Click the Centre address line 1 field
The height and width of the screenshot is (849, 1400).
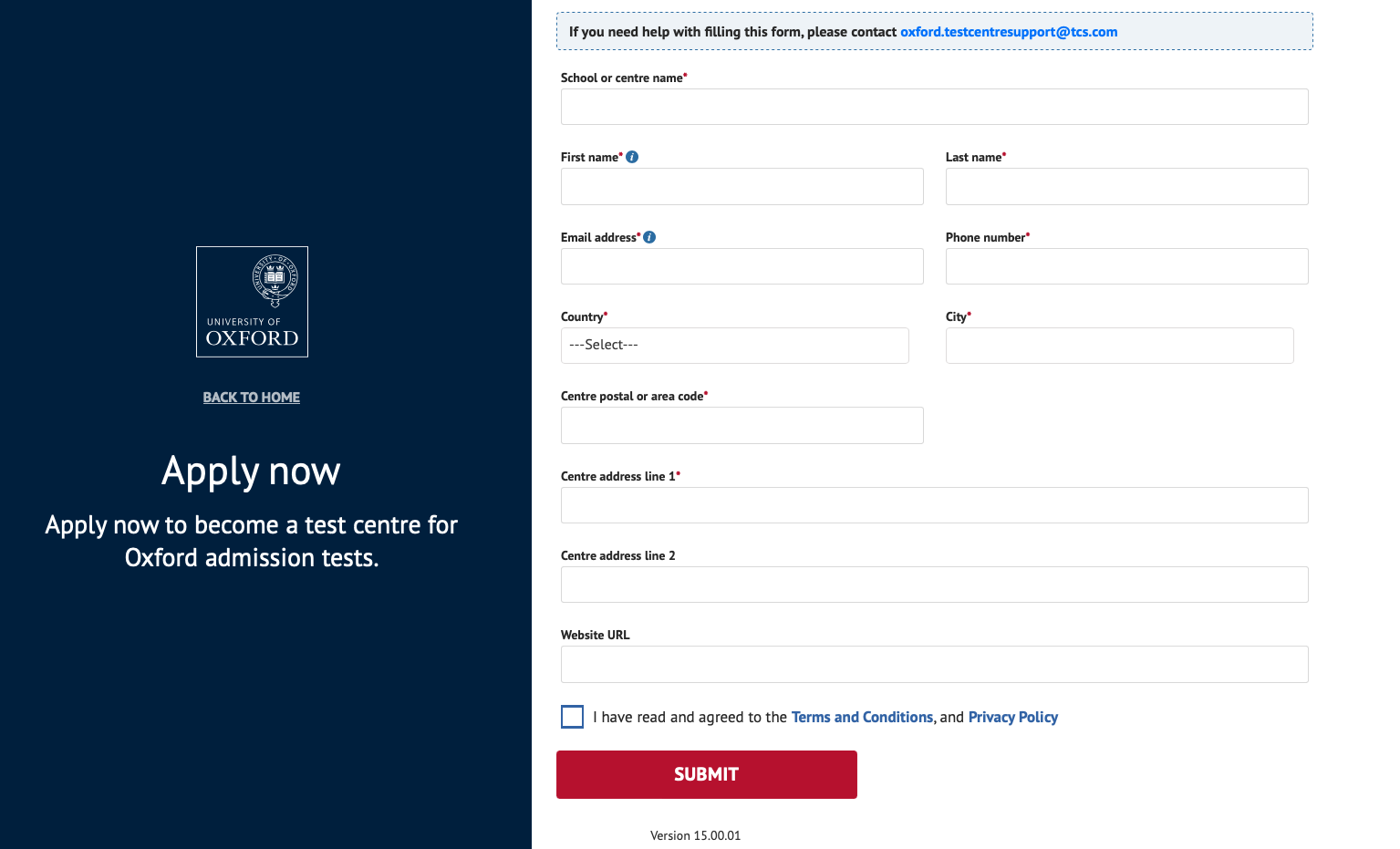point(935,505)
